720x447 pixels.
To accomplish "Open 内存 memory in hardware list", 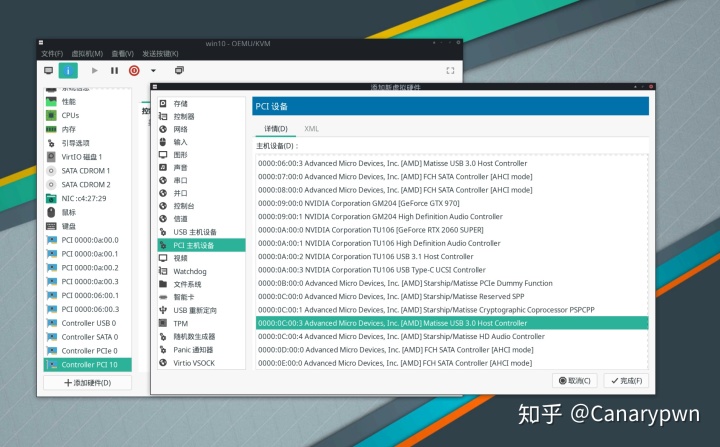I will click(x=87, y=129).
